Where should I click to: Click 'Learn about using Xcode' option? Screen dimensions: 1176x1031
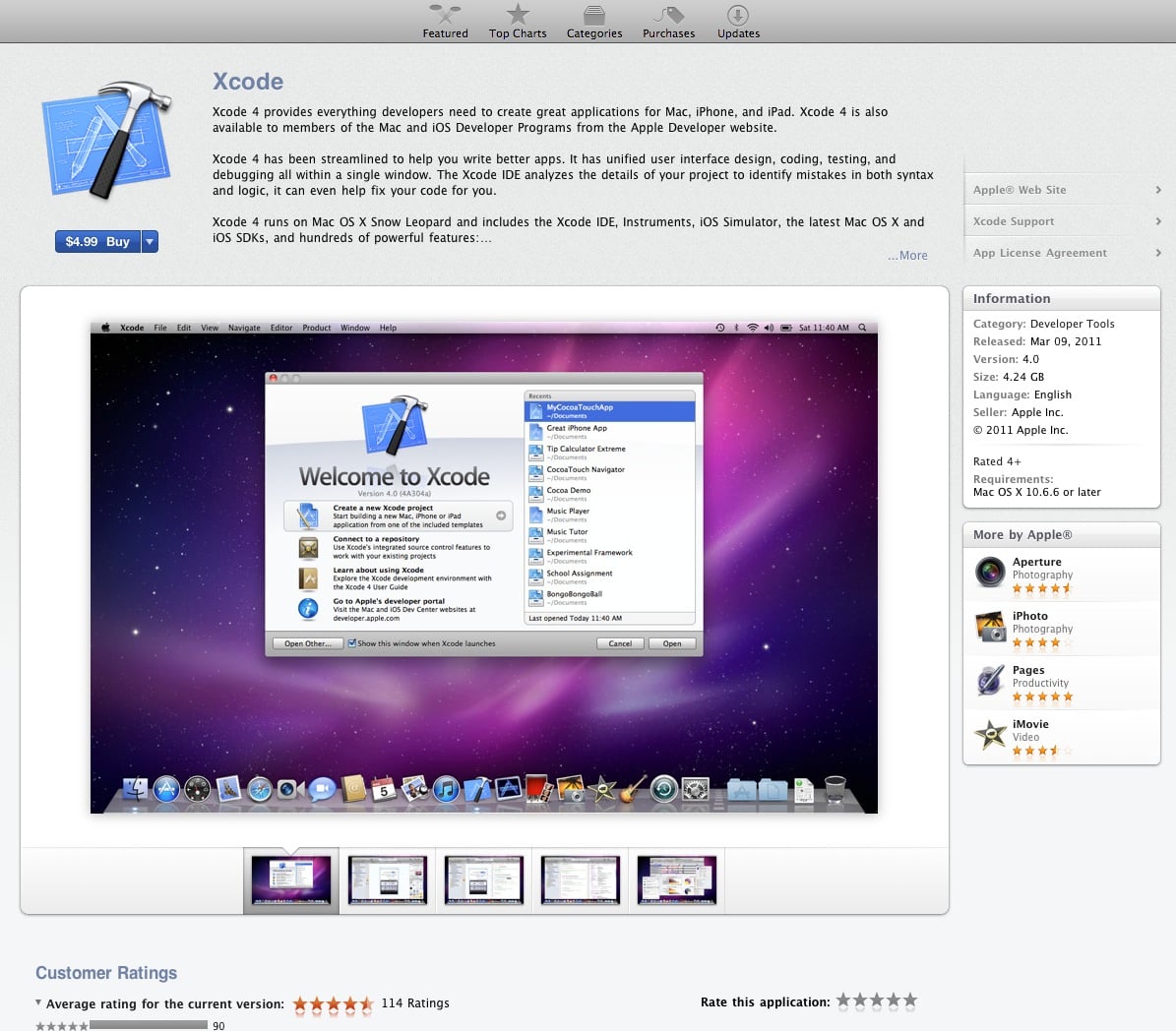(398, 578)
